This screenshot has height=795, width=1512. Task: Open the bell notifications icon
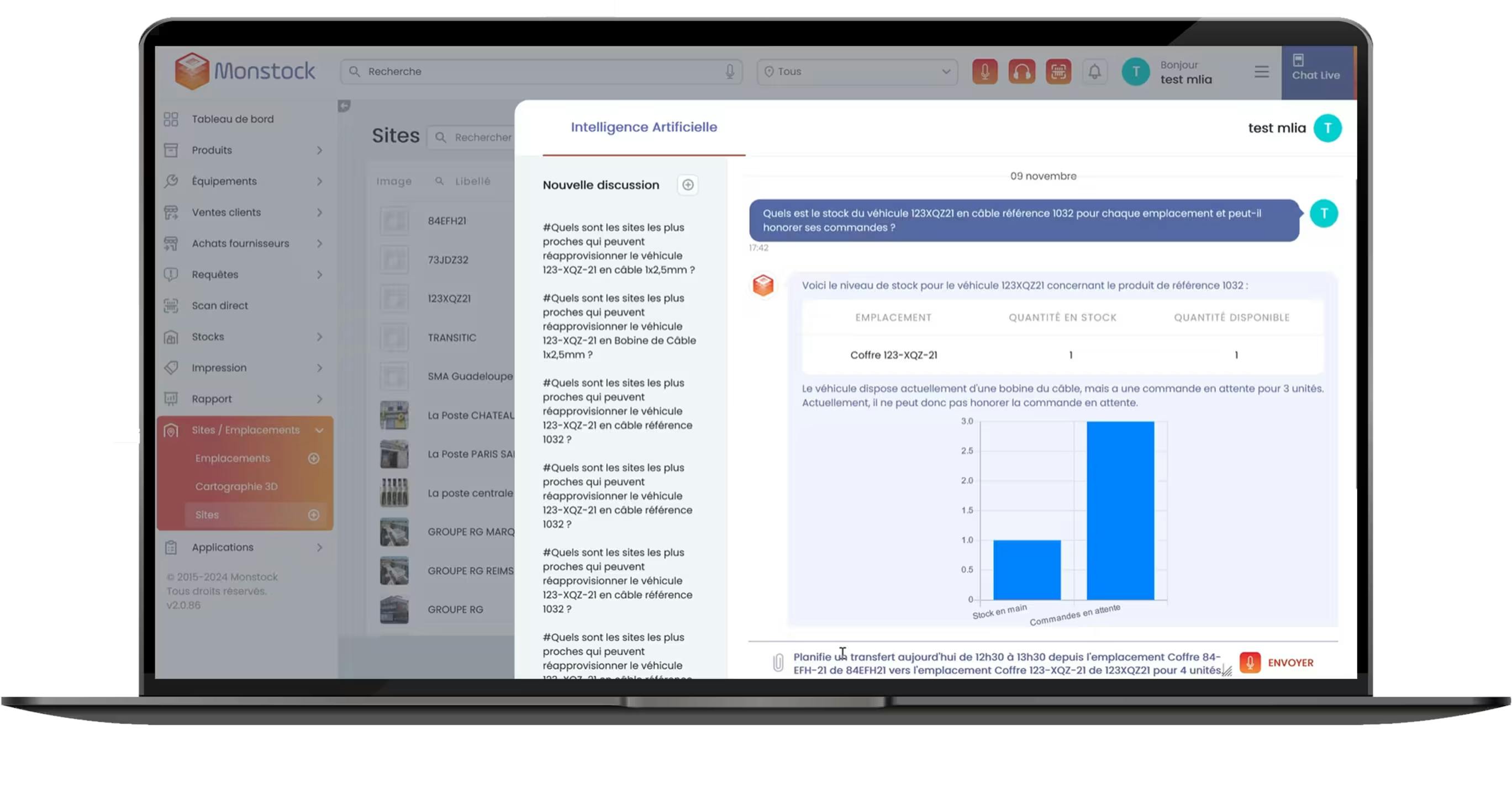coord(1095,72)
